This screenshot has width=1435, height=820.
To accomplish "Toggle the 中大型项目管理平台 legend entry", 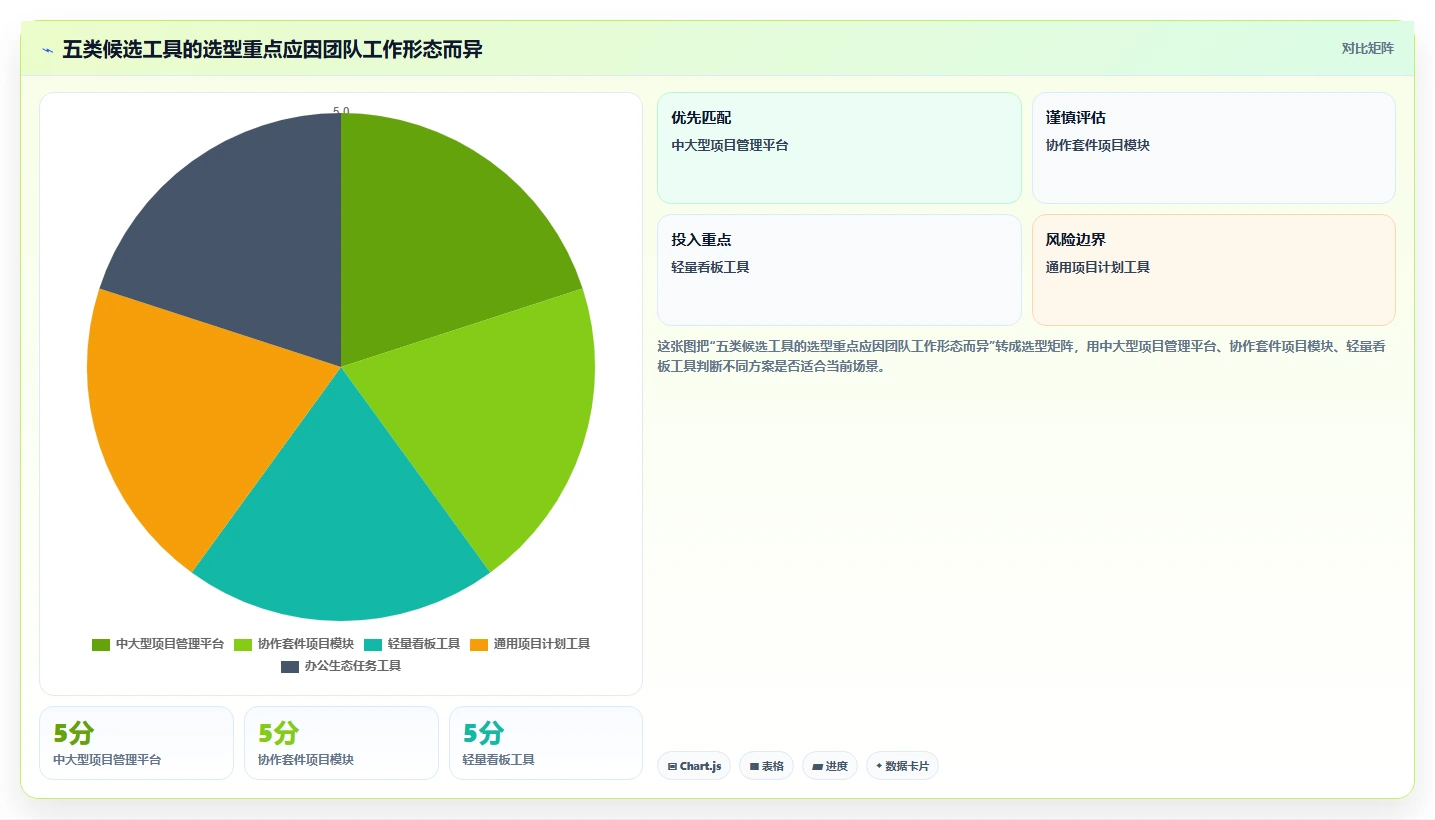I will pos(158,644).
